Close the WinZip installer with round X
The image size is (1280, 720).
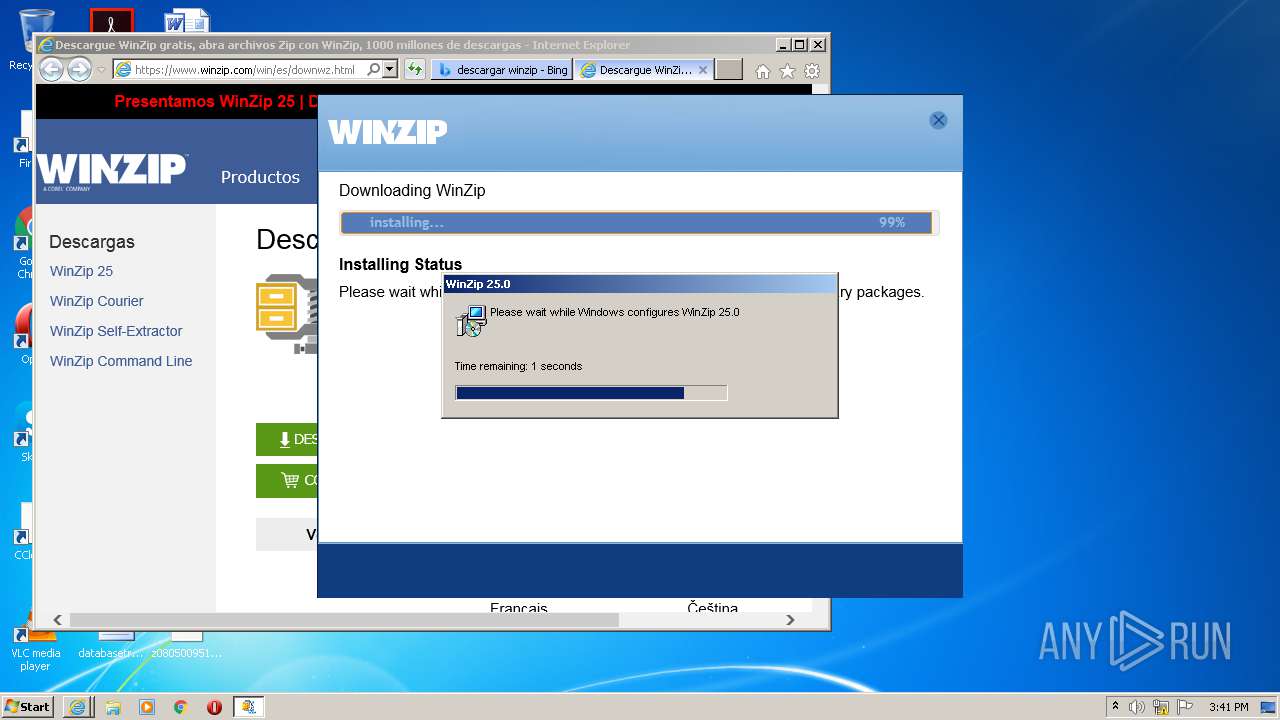[938, 120]
